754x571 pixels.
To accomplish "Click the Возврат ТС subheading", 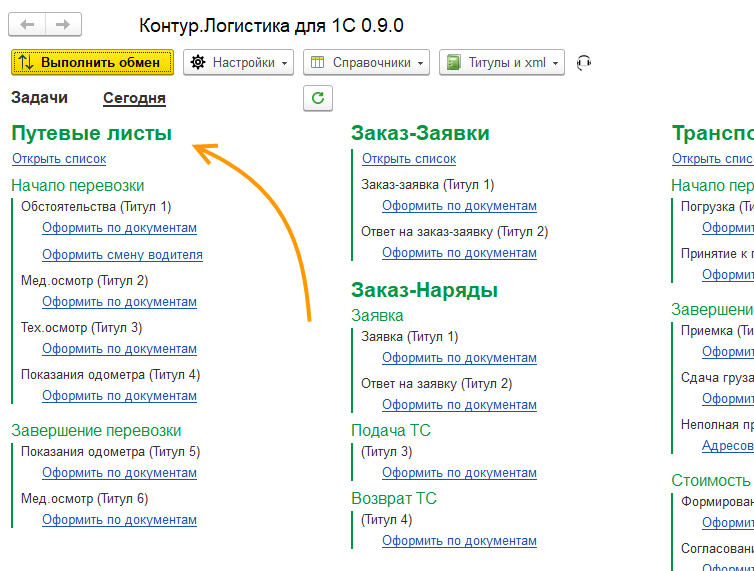I will pos(394,498).
